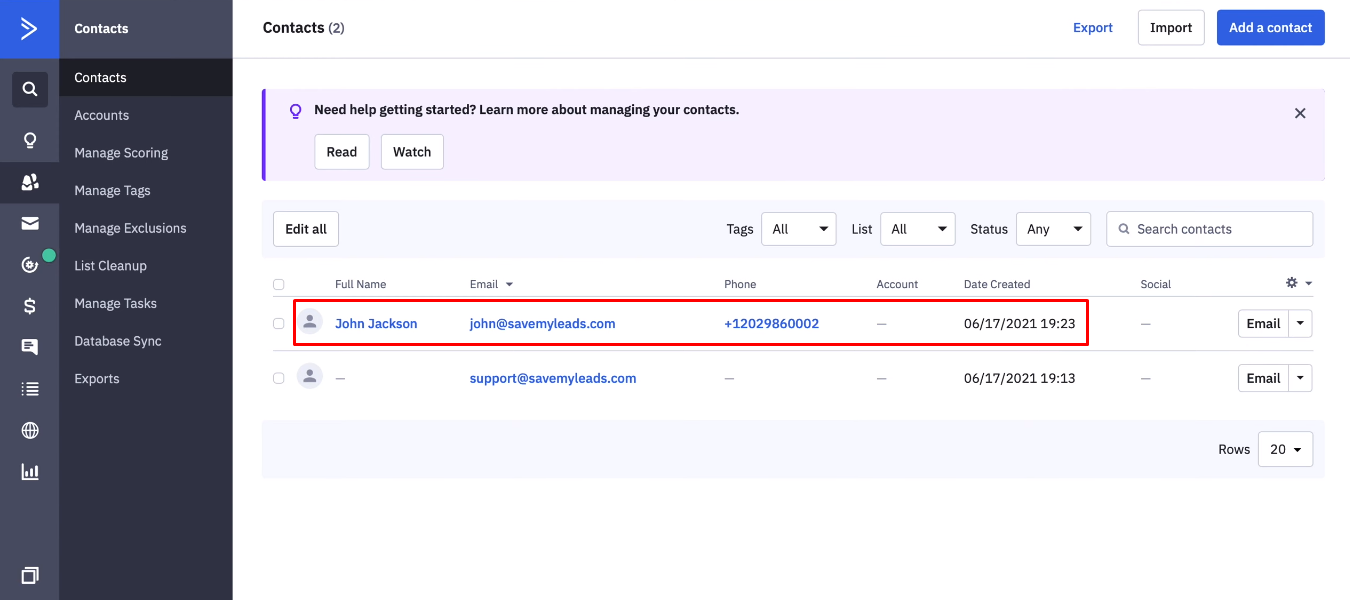Click the Import button
1350x600 pixels.
click(1171, 28)
